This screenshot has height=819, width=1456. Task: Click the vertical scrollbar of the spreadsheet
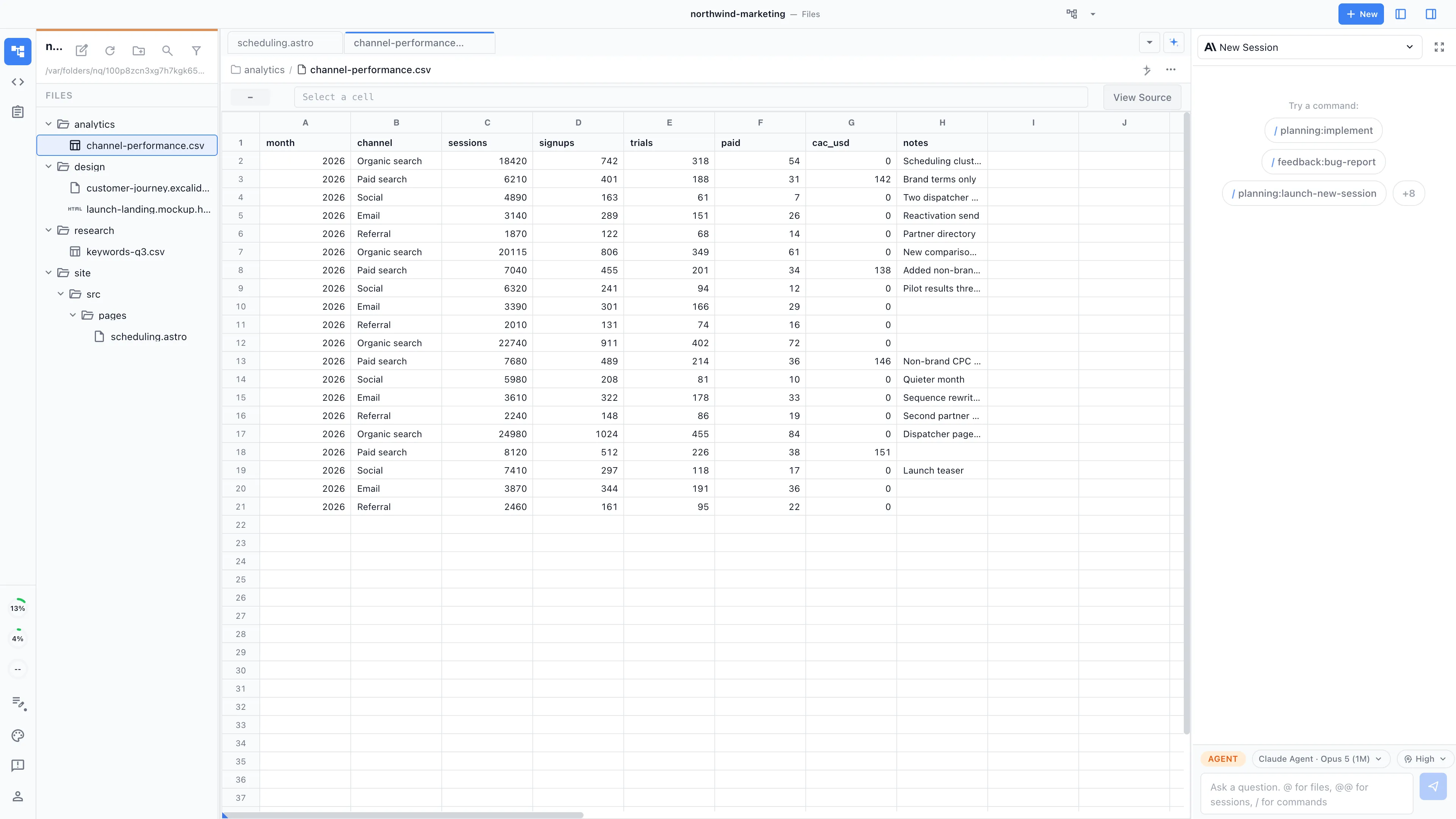coord(1186,423)
